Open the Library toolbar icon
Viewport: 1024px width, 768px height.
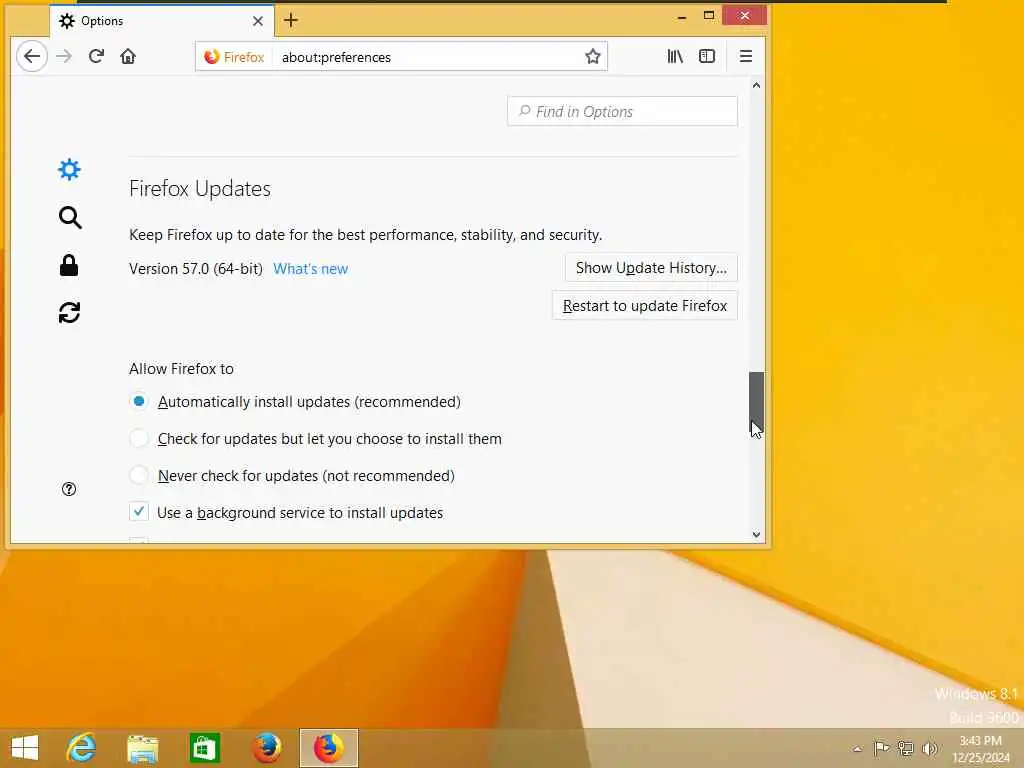(675, 56)
